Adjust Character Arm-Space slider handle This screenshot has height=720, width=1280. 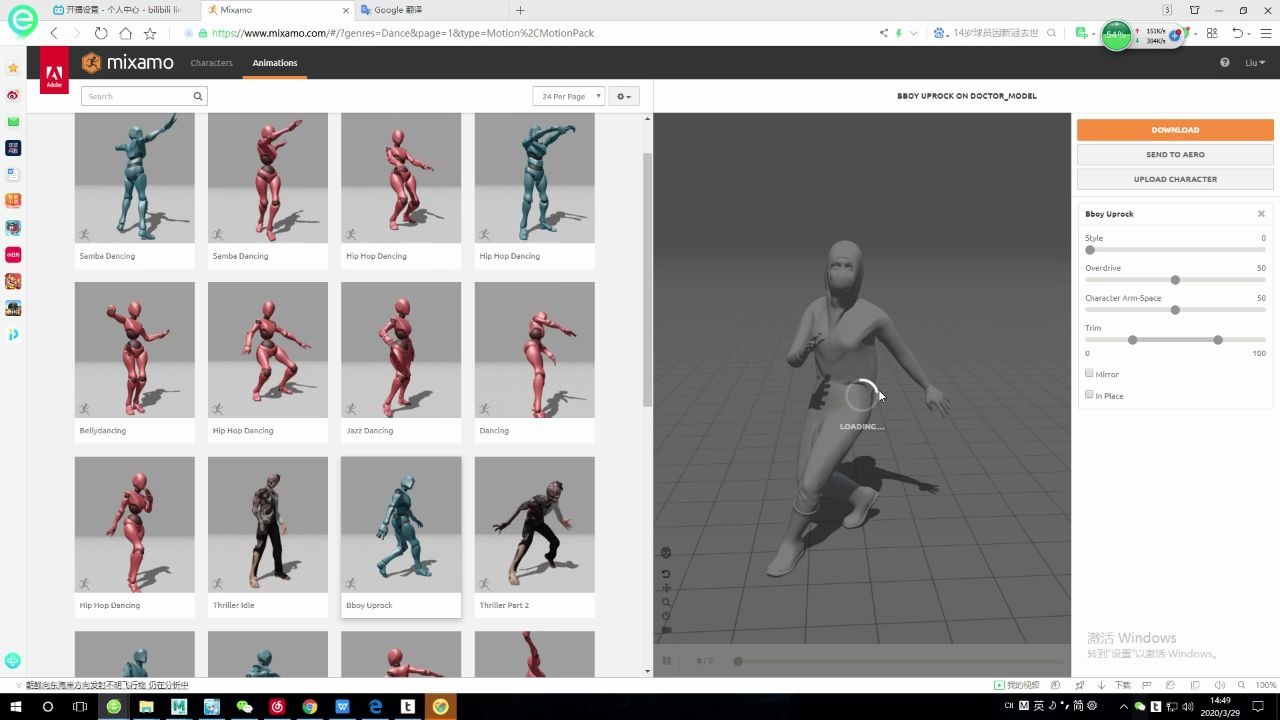(x=1175, y=310)
